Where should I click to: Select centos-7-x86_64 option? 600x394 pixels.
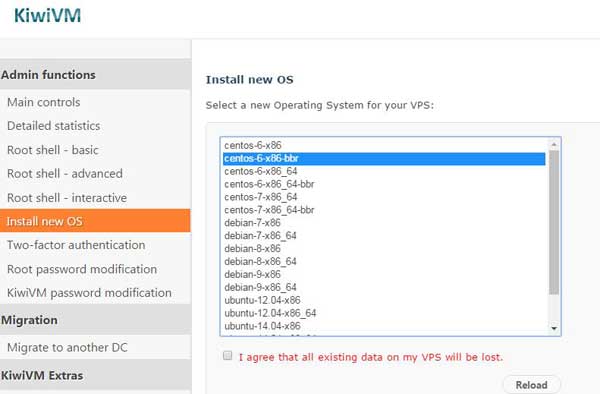tap(384, 197)
